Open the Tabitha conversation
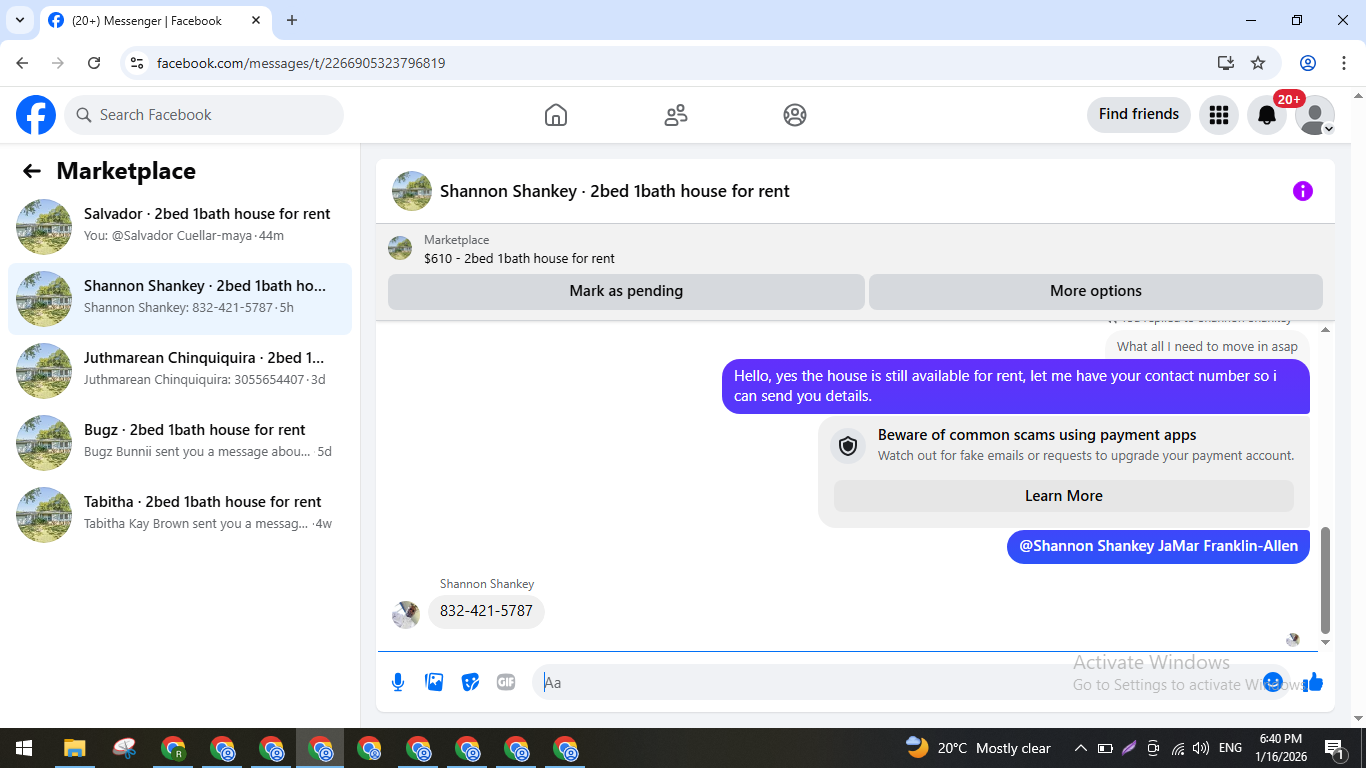The width and height of the screenshot is (1366, 768). [180, 515]
